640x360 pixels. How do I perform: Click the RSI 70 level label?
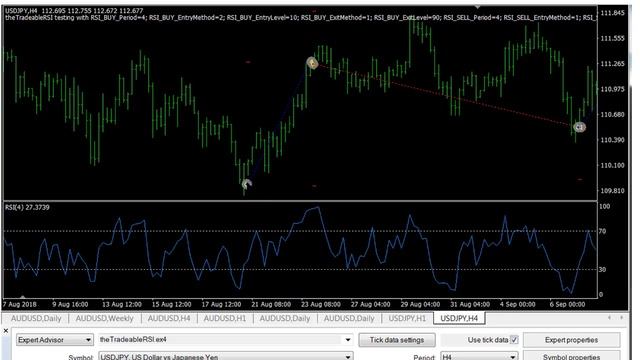602,231
